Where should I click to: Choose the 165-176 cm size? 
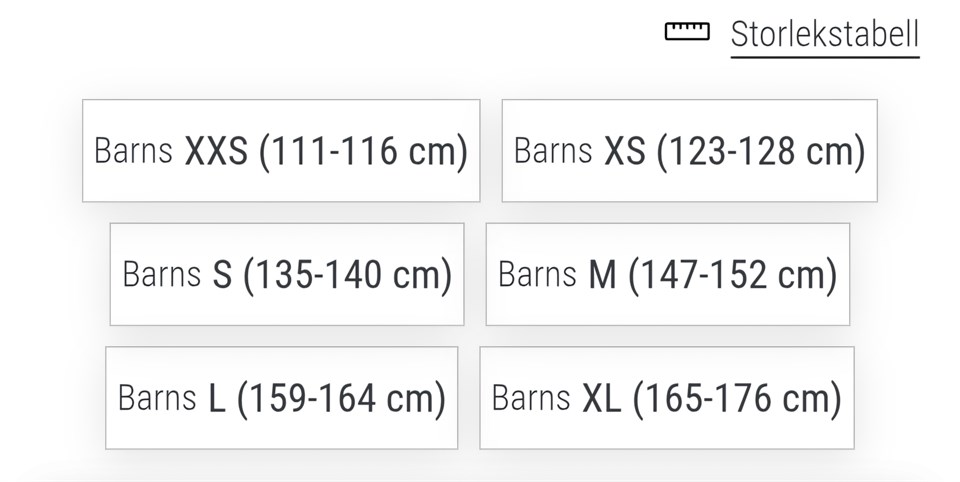pyautogui.click(x=666, y=398)
